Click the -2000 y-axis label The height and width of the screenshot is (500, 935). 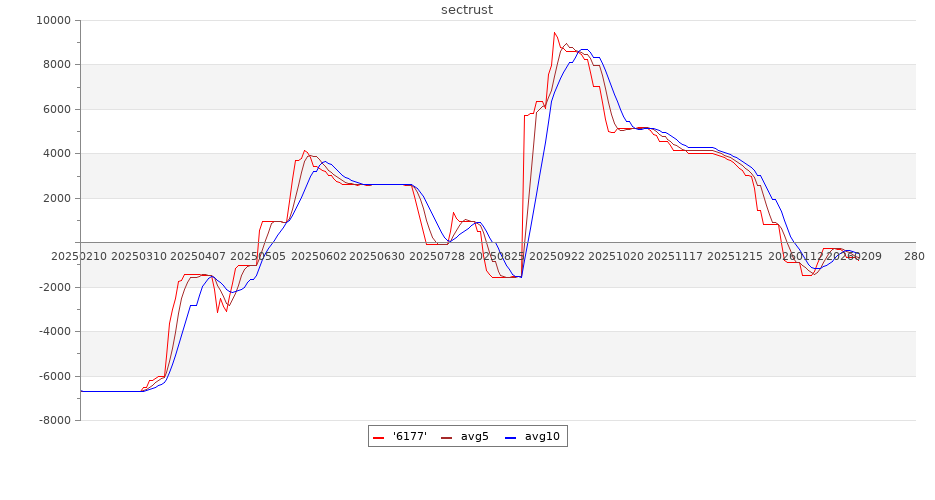53,287
